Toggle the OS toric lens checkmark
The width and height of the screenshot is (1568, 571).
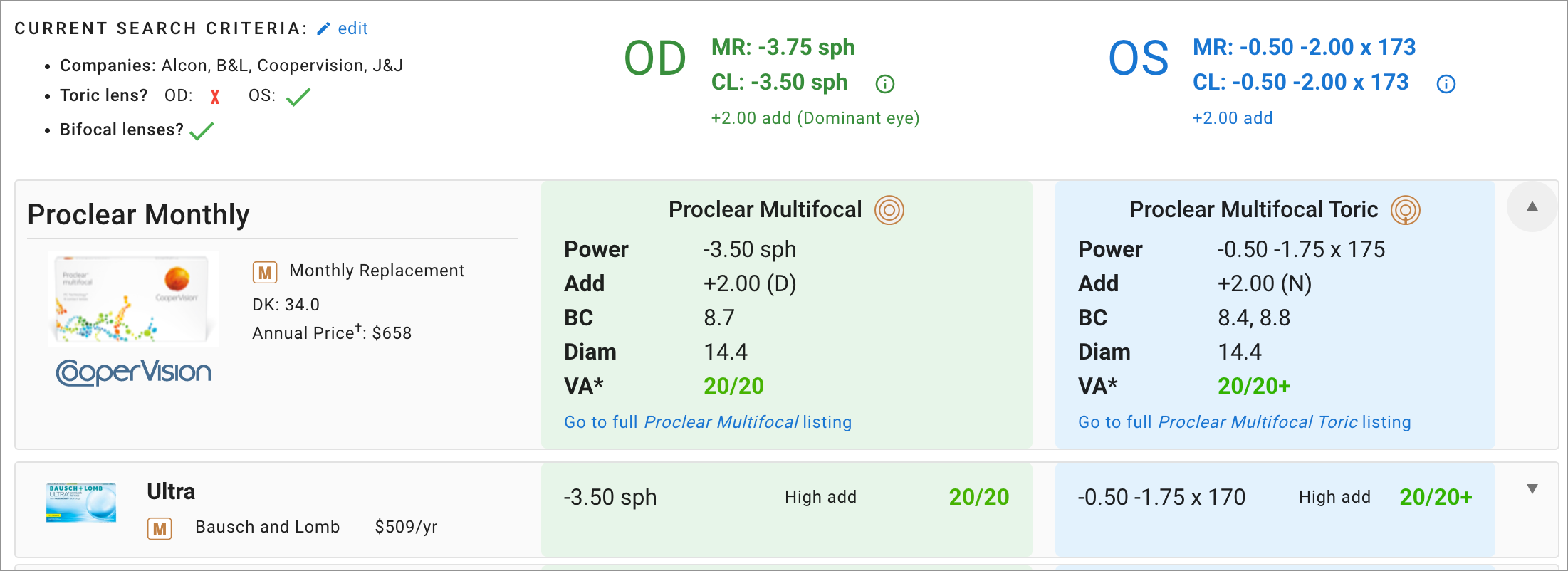298,96
